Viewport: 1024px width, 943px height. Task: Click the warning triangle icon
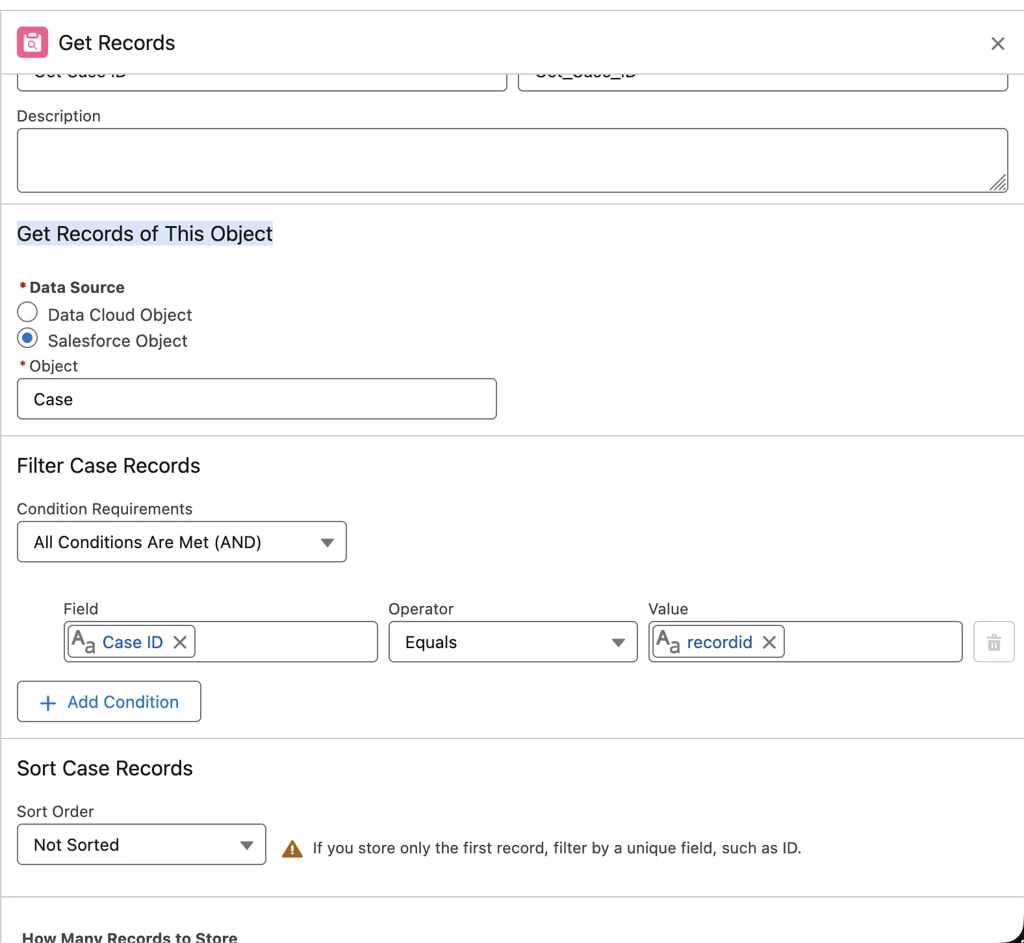(x=292, y=848)
